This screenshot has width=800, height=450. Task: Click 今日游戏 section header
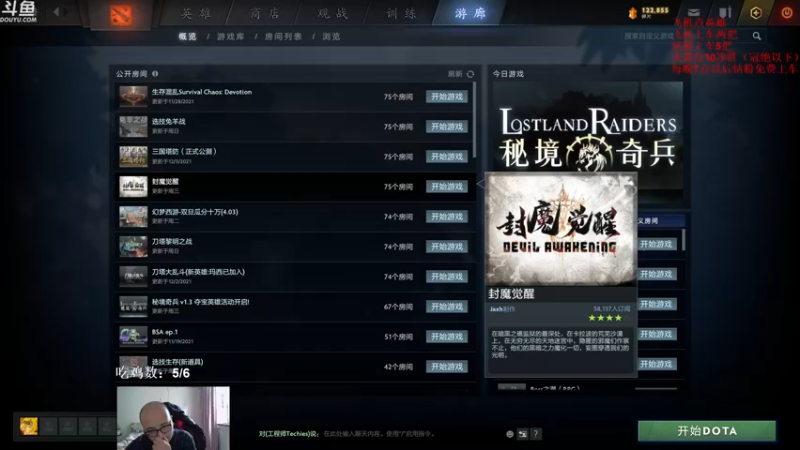(x=508, y=74)
